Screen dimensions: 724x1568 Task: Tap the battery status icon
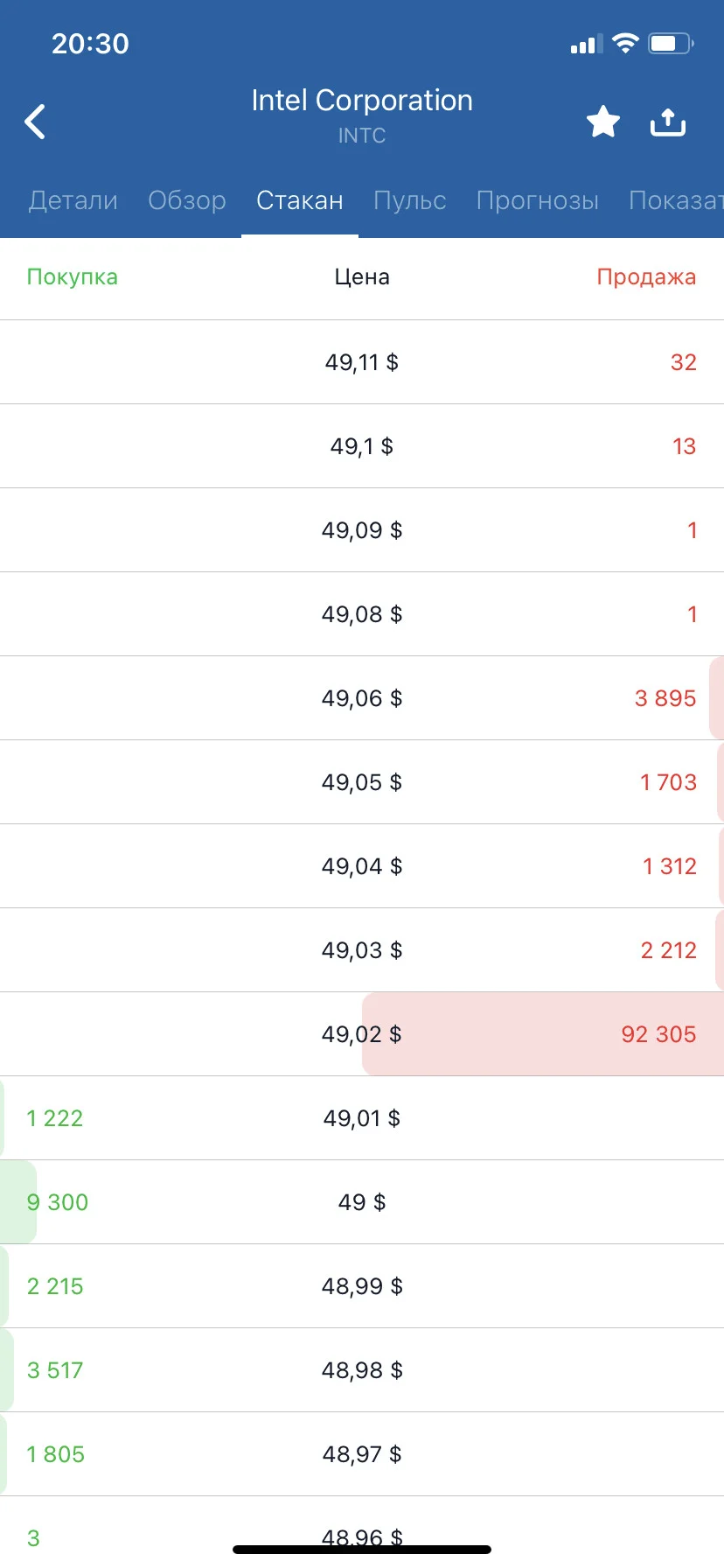coord(671,43)
